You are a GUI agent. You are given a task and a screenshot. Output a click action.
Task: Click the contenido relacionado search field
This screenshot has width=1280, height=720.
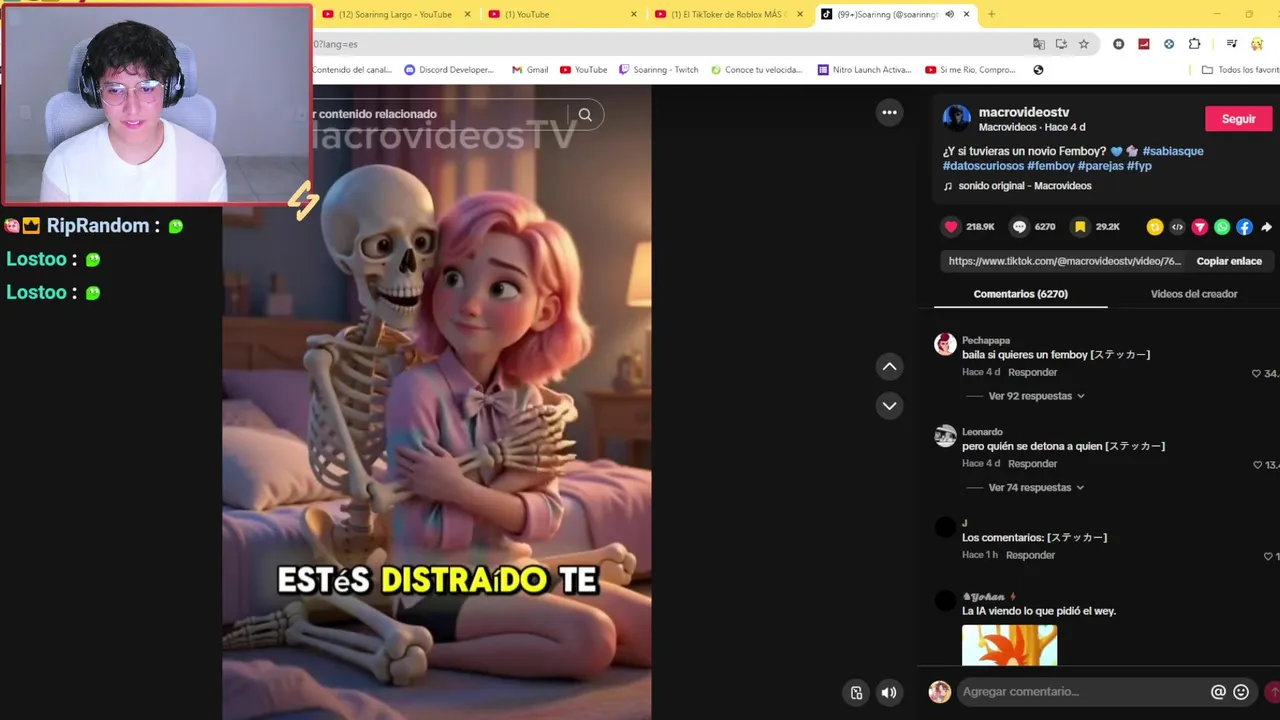coord(440,114)
